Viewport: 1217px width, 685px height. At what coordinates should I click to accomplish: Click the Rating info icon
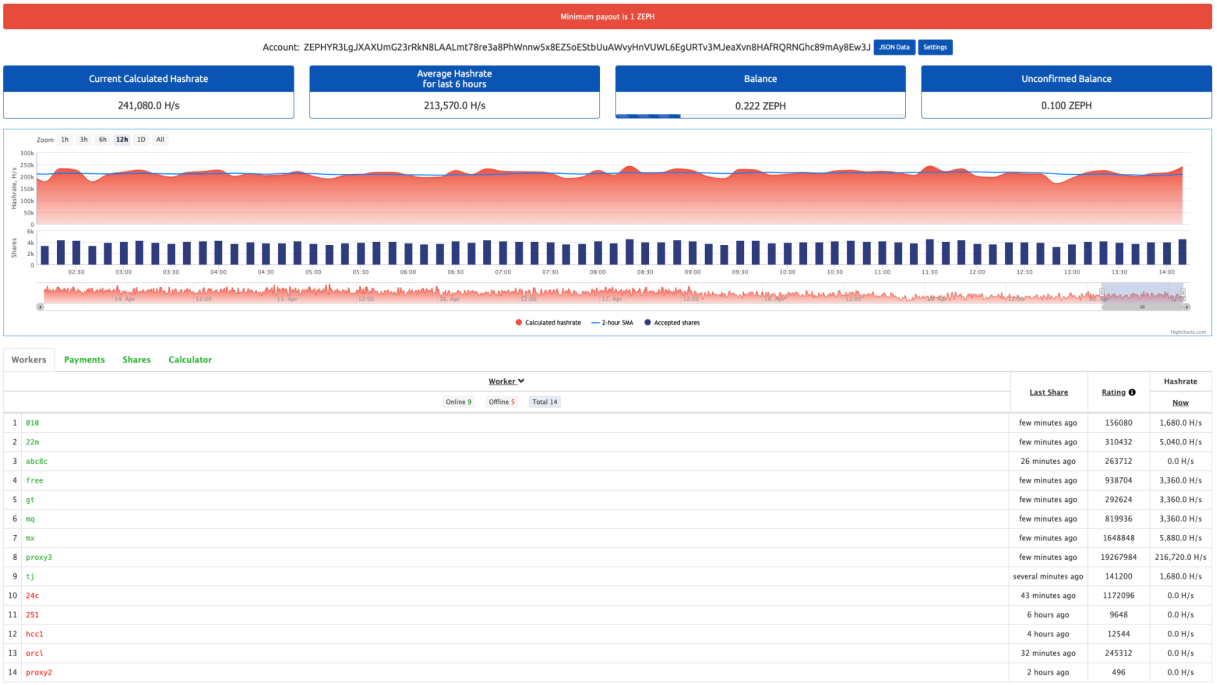1132,392
